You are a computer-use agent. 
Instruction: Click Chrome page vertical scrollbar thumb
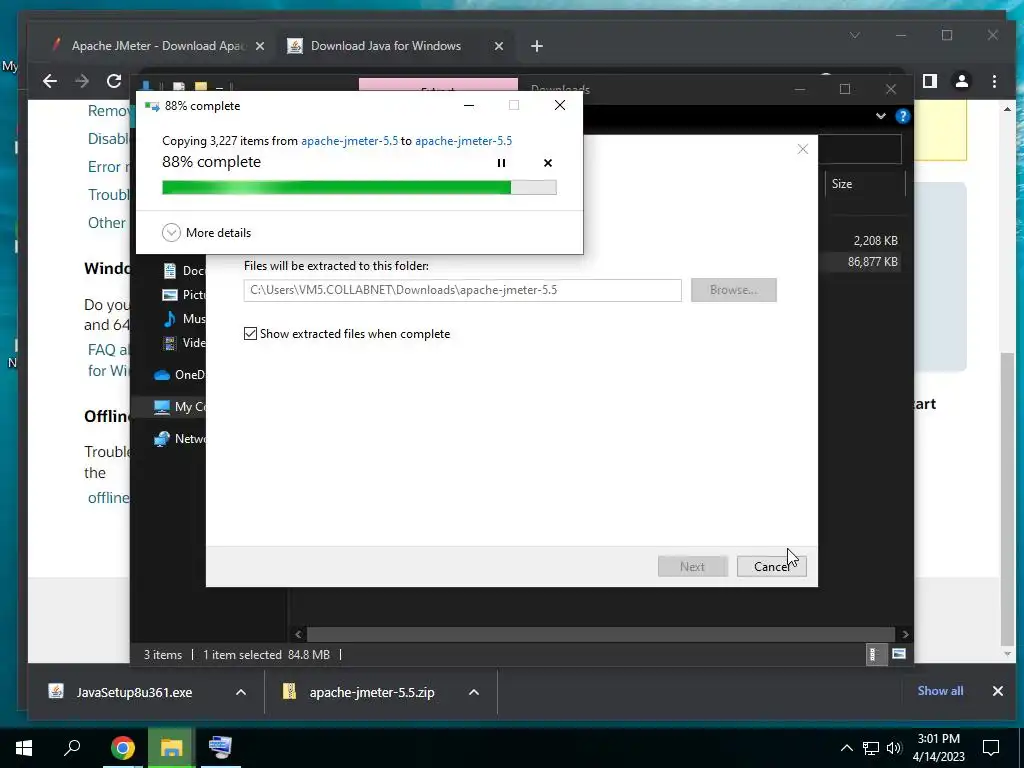coord(1007,498)
